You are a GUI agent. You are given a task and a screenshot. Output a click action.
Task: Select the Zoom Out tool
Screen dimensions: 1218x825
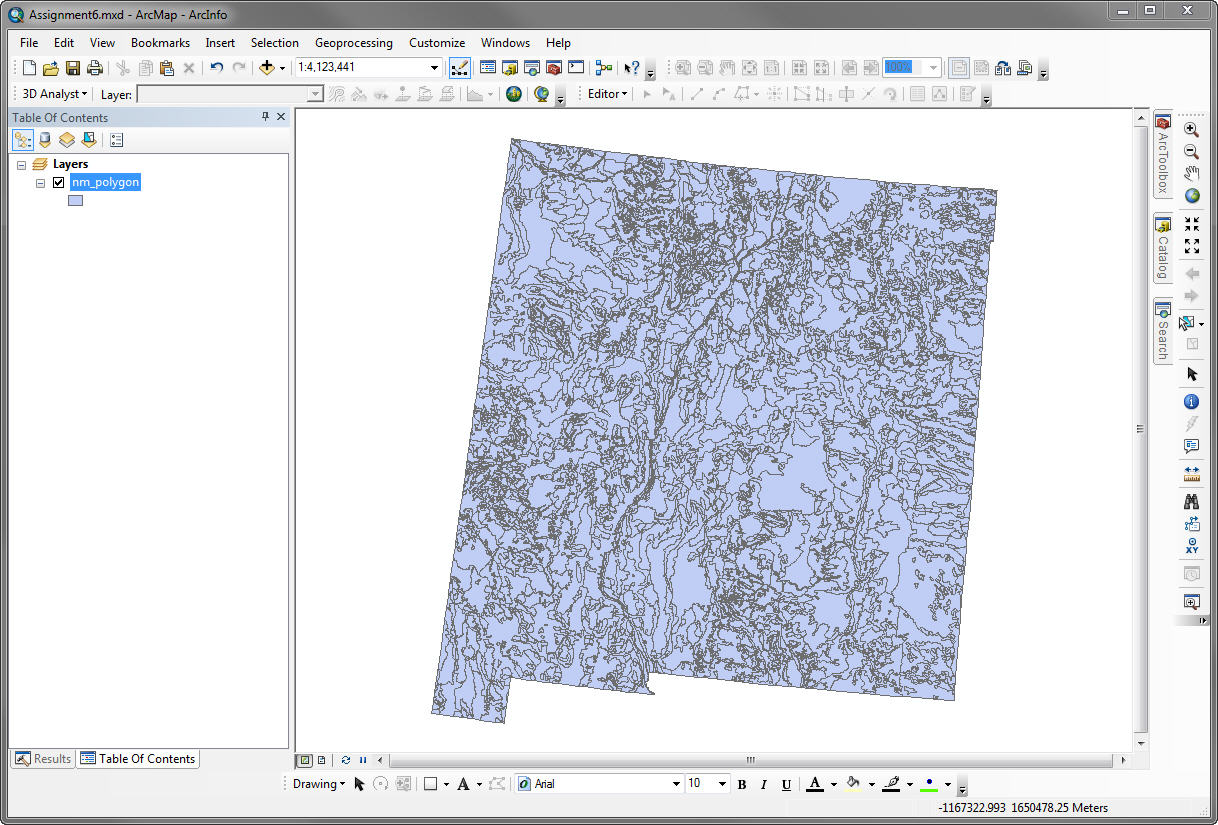tap(1191, 152)
